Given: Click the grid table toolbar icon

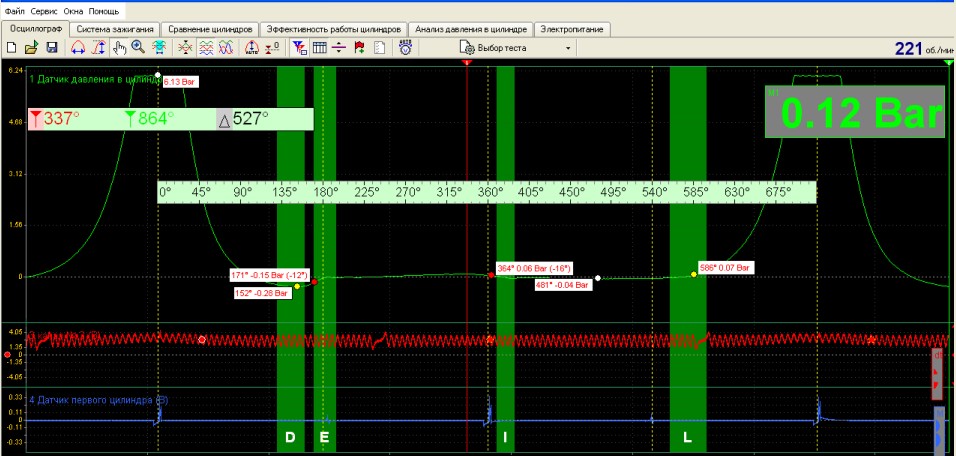Looking at the screenshot, I should 319,48.
